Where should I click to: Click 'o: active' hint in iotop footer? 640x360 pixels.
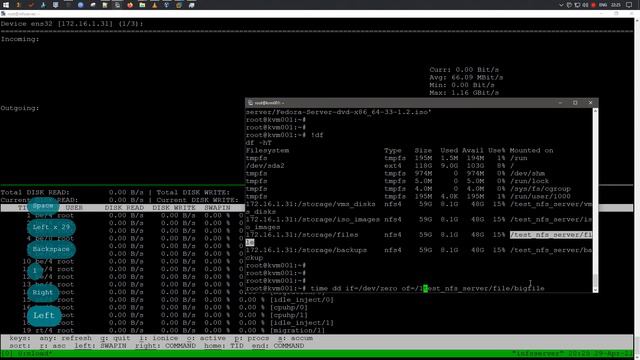[207, 338]
